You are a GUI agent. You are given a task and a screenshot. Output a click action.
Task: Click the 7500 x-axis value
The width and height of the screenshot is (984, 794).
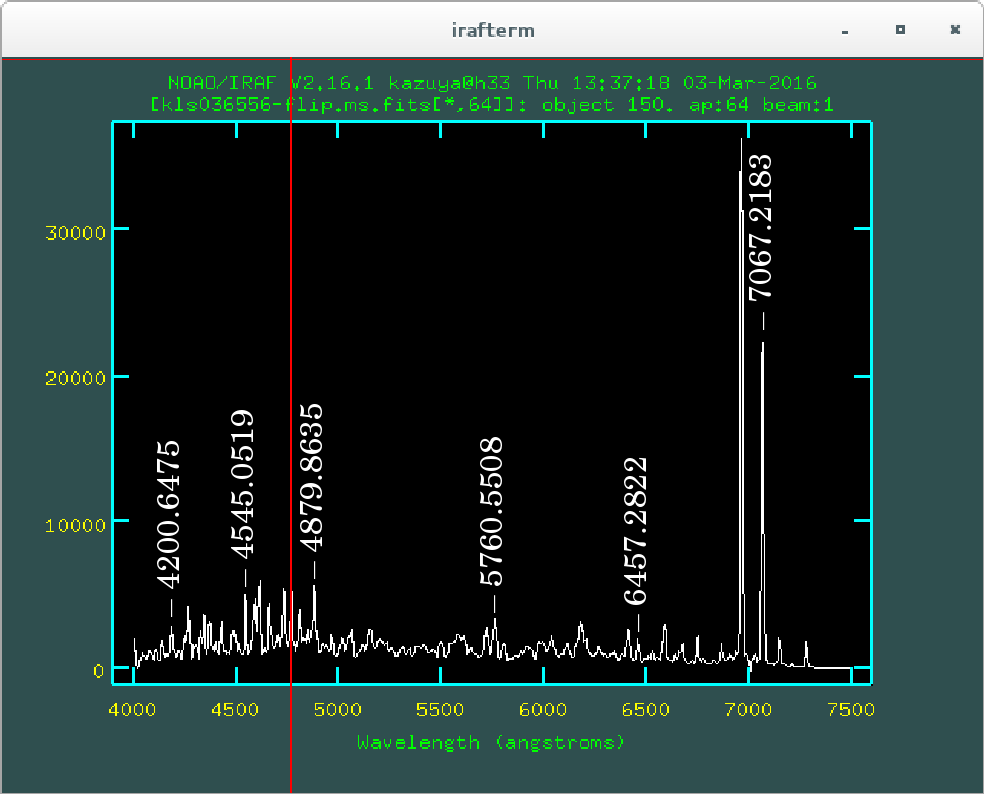pyautogui.click(x=851, y=710)
